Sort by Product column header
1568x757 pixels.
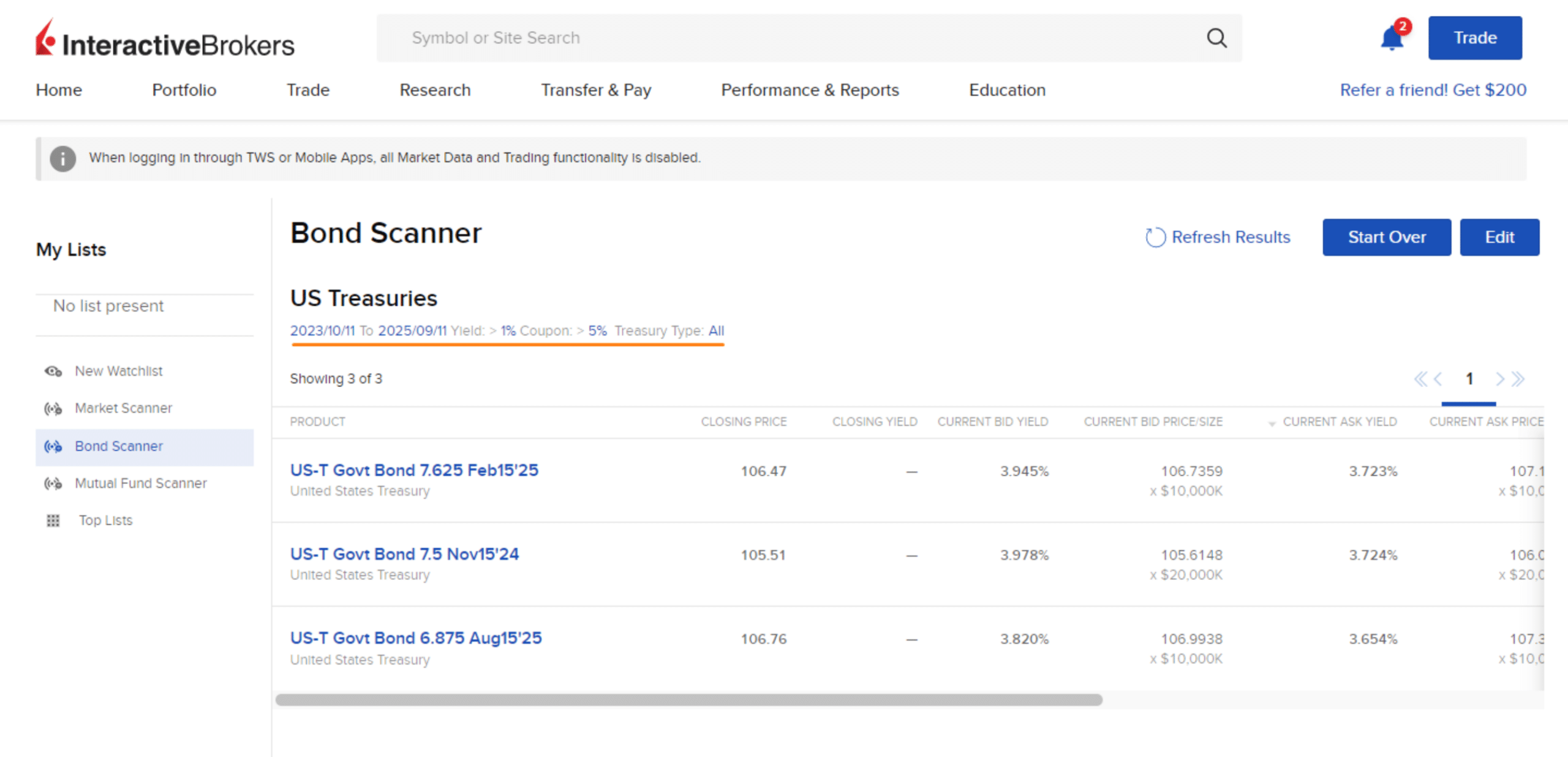click(317, 422)
